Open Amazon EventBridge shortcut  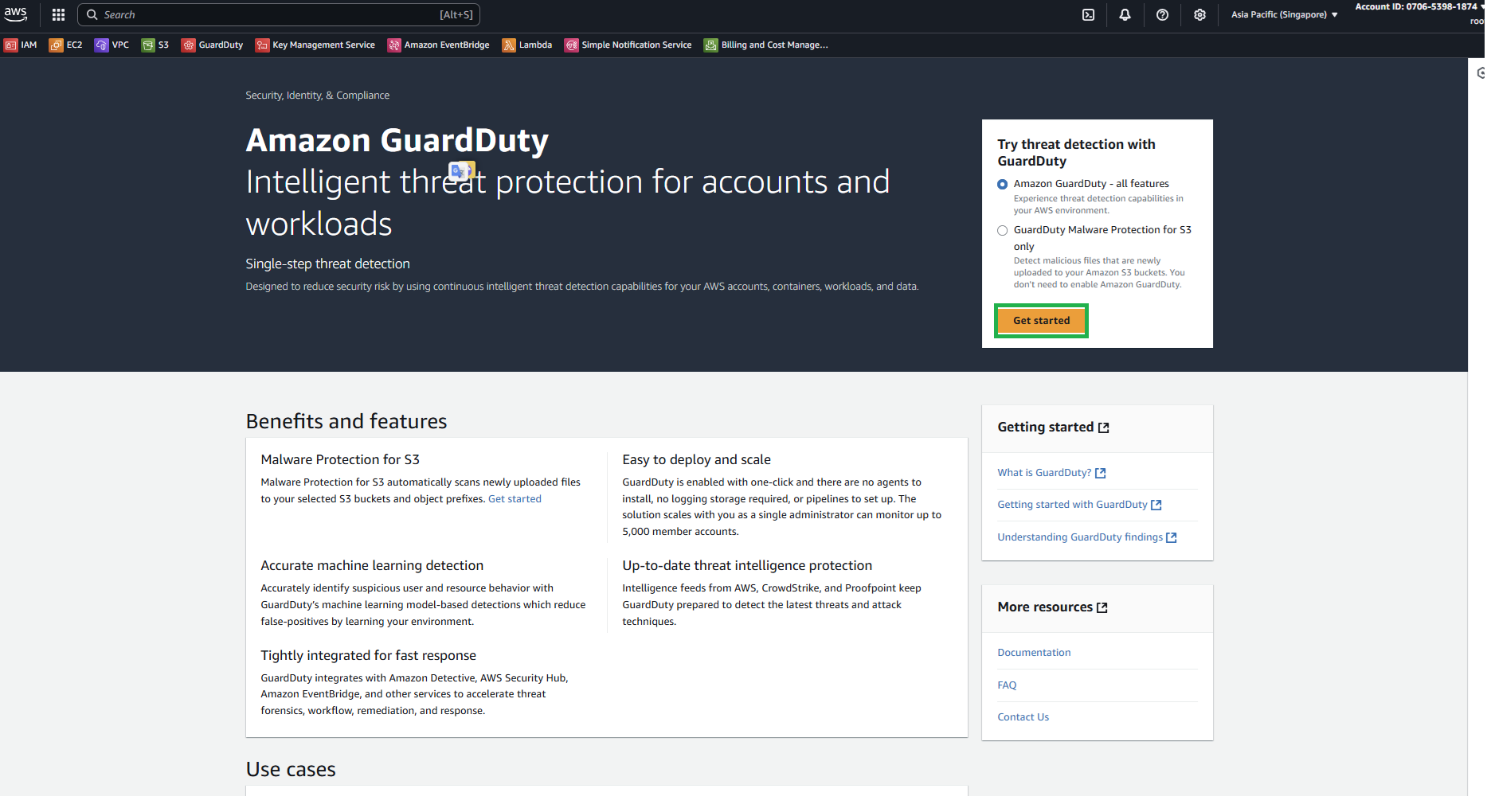439,45
